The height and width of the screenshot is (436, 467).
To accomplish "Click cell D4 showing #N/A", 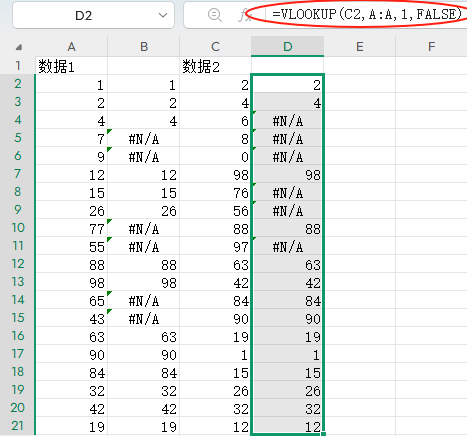I will pos(287,120).
